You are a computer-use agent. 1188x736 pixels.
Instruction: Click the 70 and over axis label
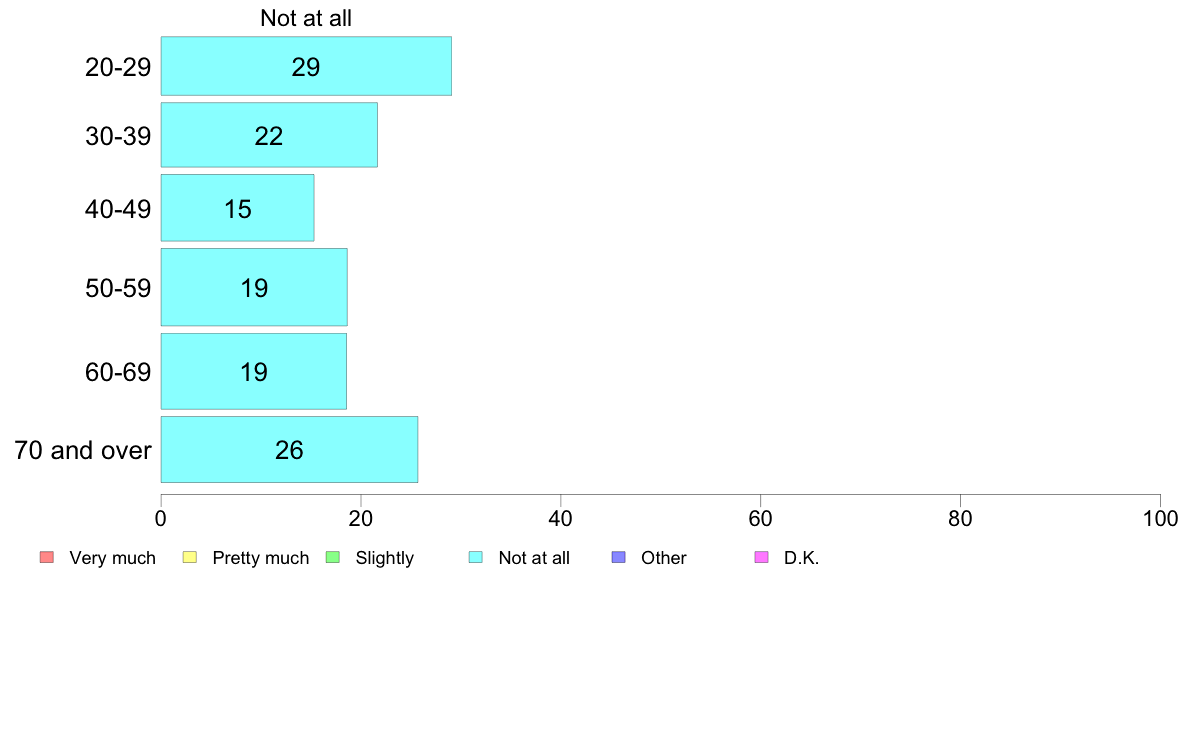(83, 450)
